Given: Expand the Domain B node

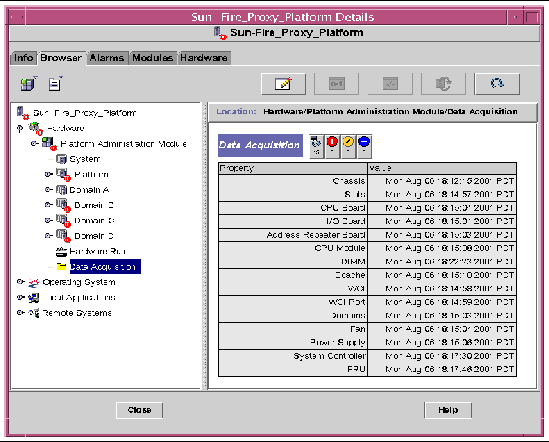Looking at the screenshot, I should click(49, 205).
